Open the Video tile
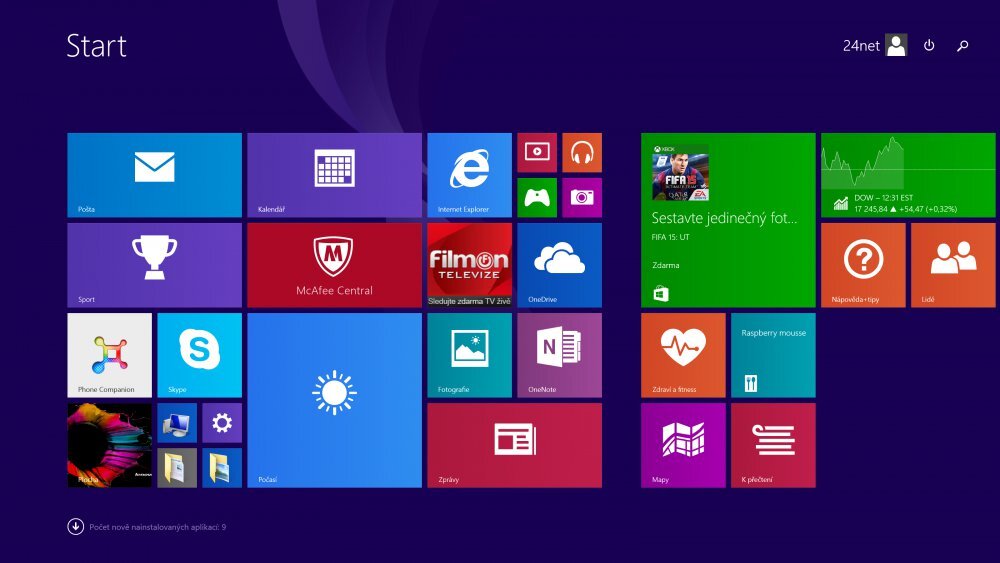 point(537,152)
